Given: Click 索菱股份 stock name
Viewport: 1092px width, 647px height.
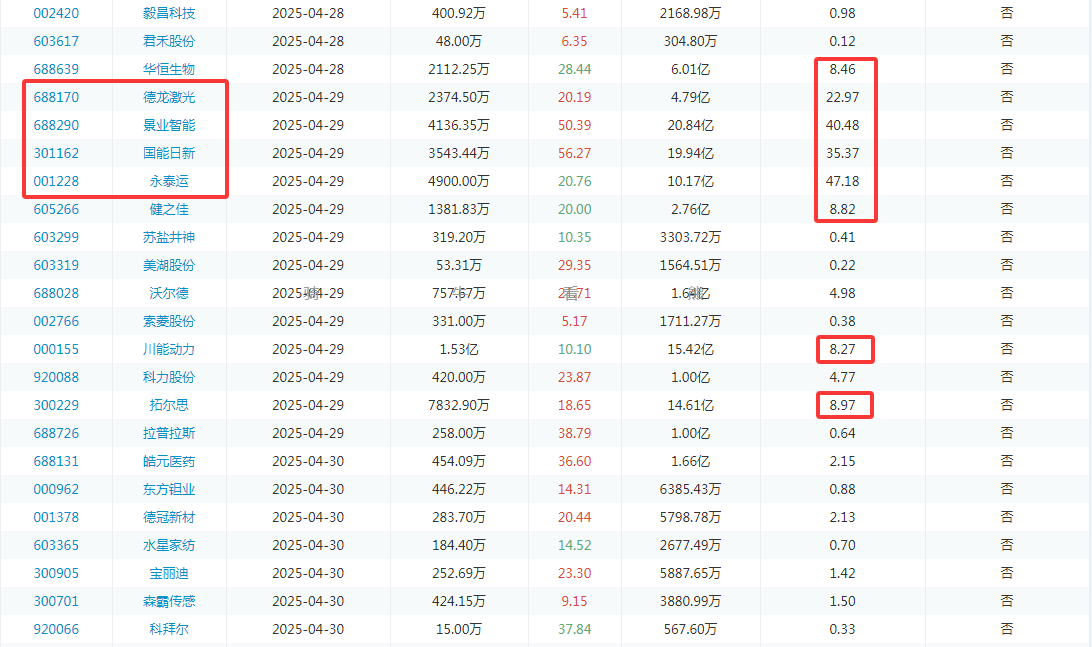Looking at the screenshot, I should [x=169, y=321].
